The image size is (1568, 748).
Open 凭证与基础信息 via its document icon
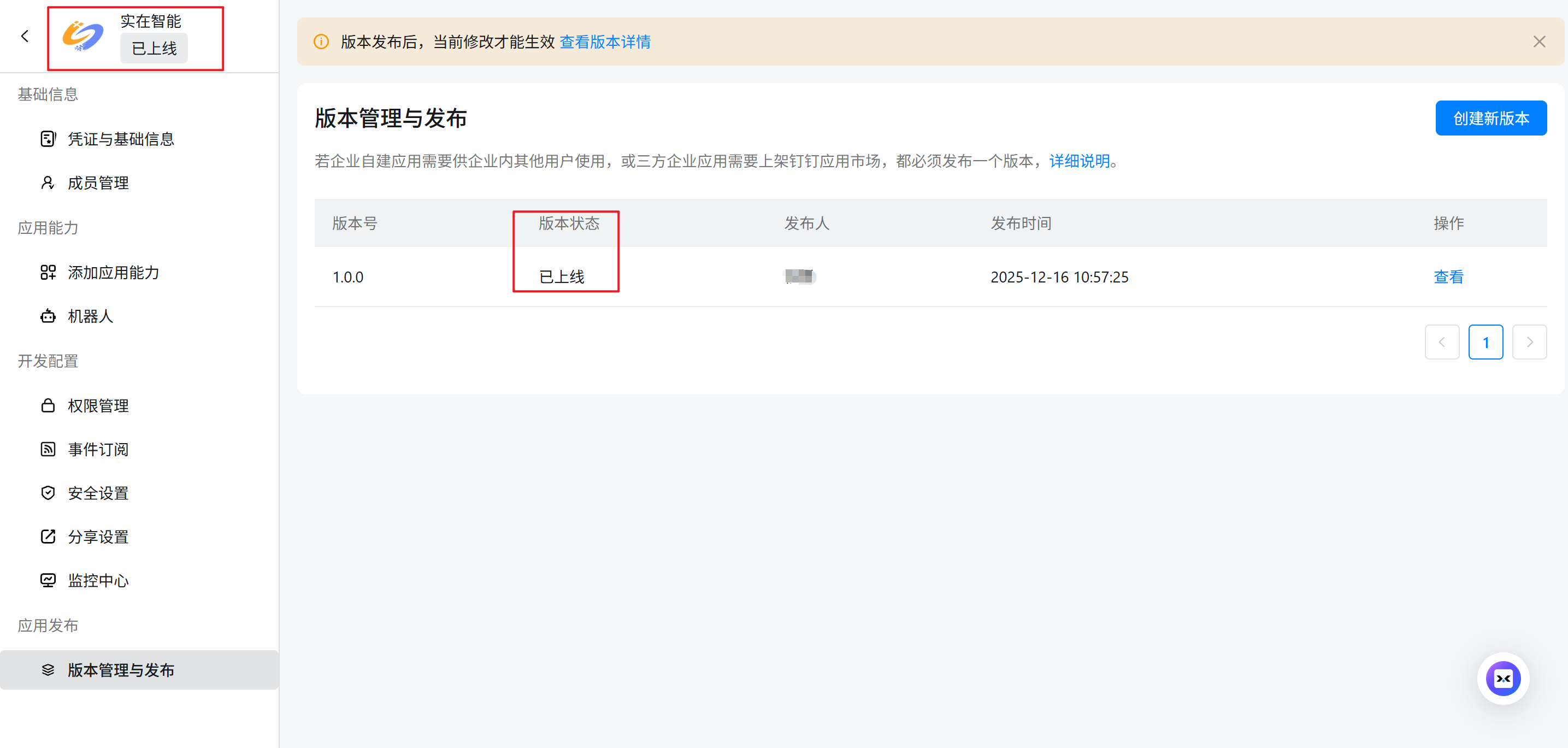click(x=48, y=139)
